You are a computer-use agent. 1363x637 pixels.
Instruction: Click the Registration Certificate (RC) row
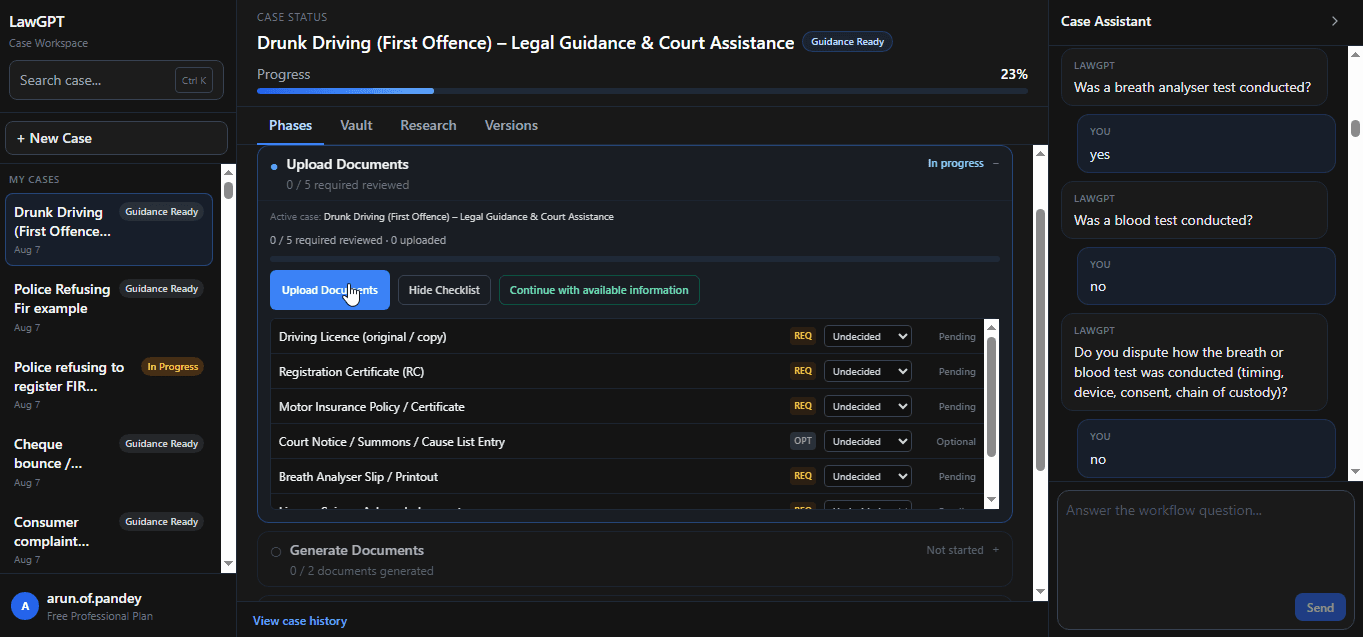[627, 371]
